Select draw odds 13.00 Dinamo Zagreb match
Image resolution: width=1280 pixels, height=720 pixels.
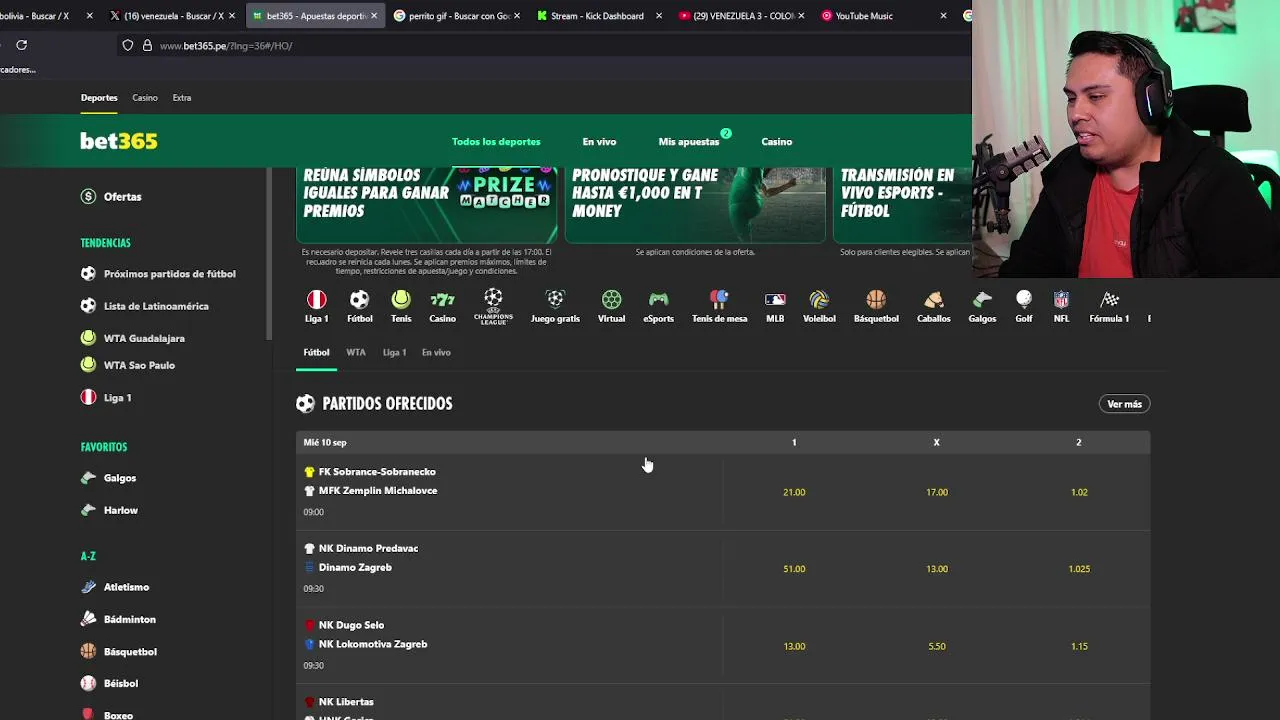(936, 569)
